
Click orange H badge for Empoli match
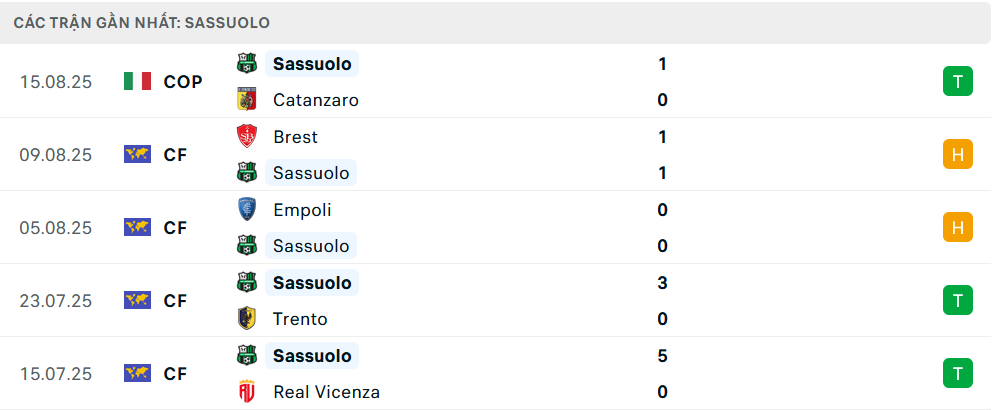(957, 228)
